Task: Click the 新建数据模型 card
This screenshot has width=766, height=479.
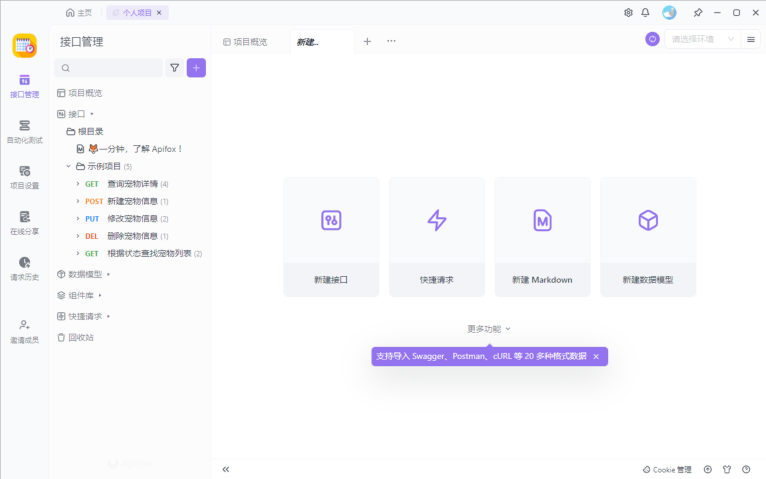Action: tap(648, 237)
